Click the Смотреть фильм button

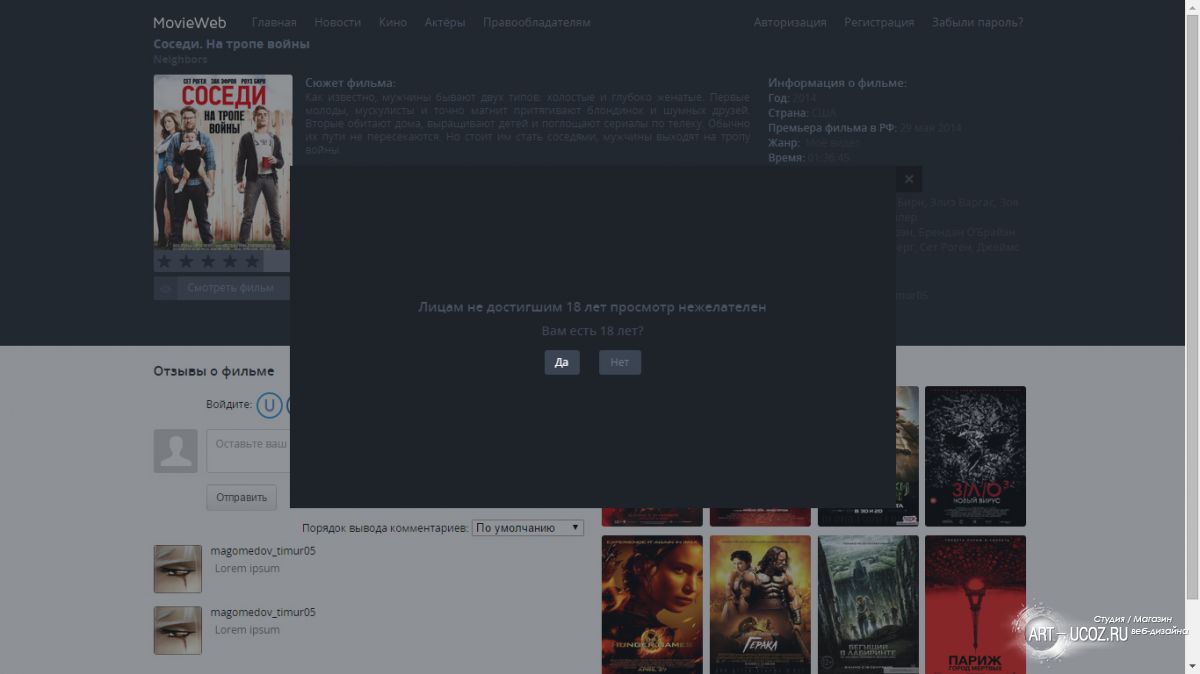pyautogui.click(x=231, y=288)
